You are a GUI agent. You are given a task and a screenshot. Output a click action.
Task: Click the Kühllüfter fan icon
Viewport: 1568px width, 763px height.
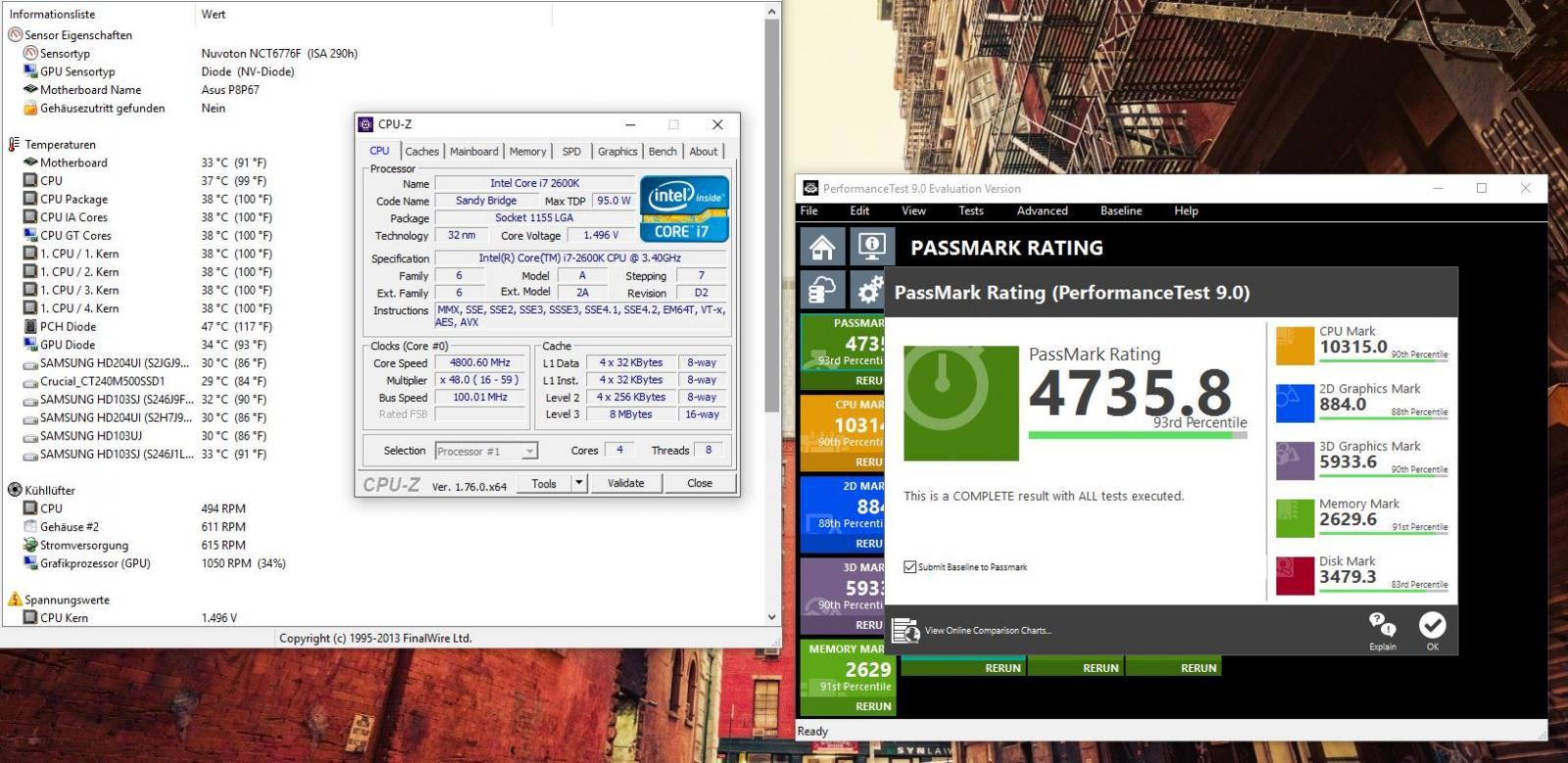pyautogui.click(x=15, y=490)
